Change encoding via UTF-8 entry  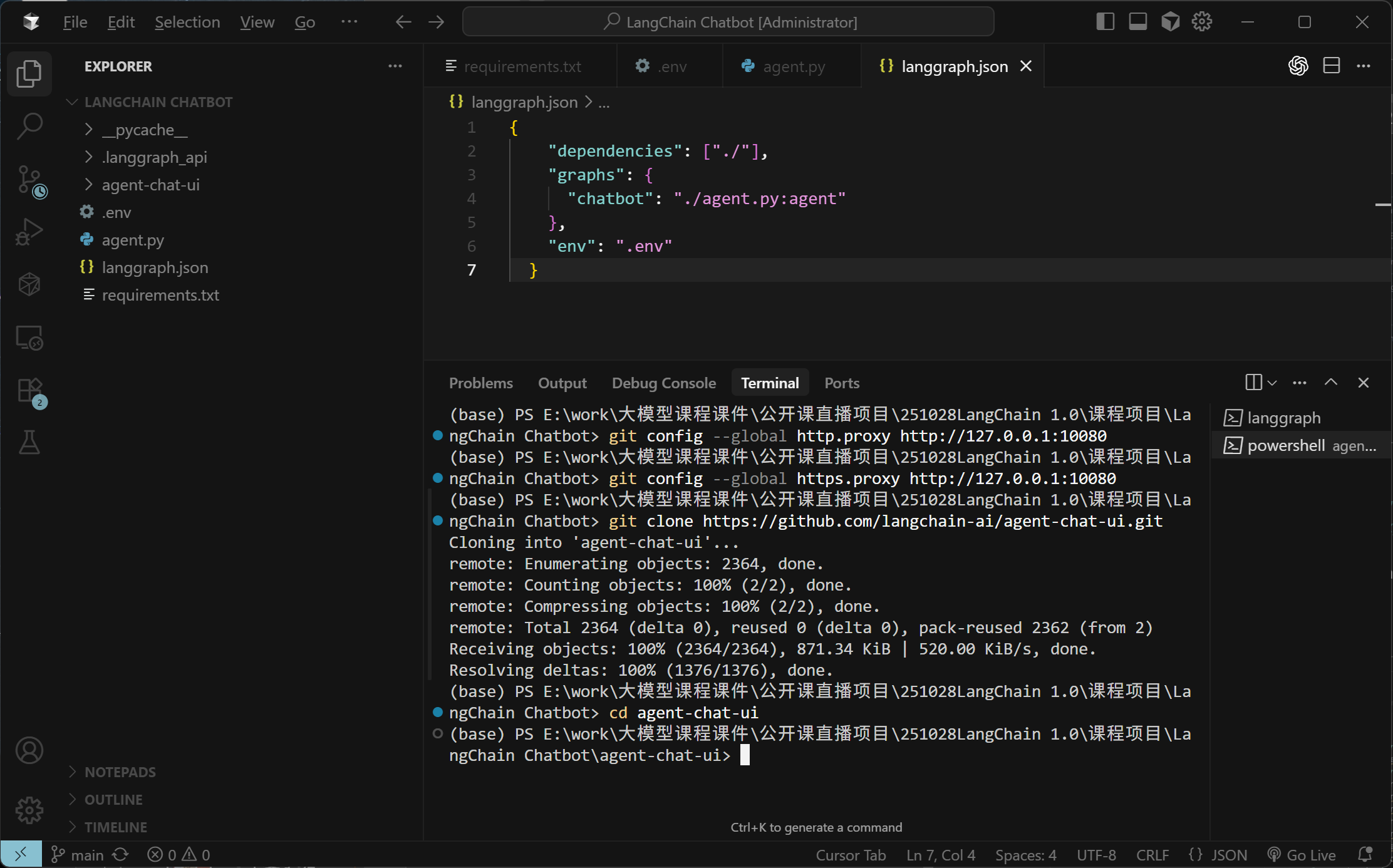pyautogui.click(x=1096, y=855)
